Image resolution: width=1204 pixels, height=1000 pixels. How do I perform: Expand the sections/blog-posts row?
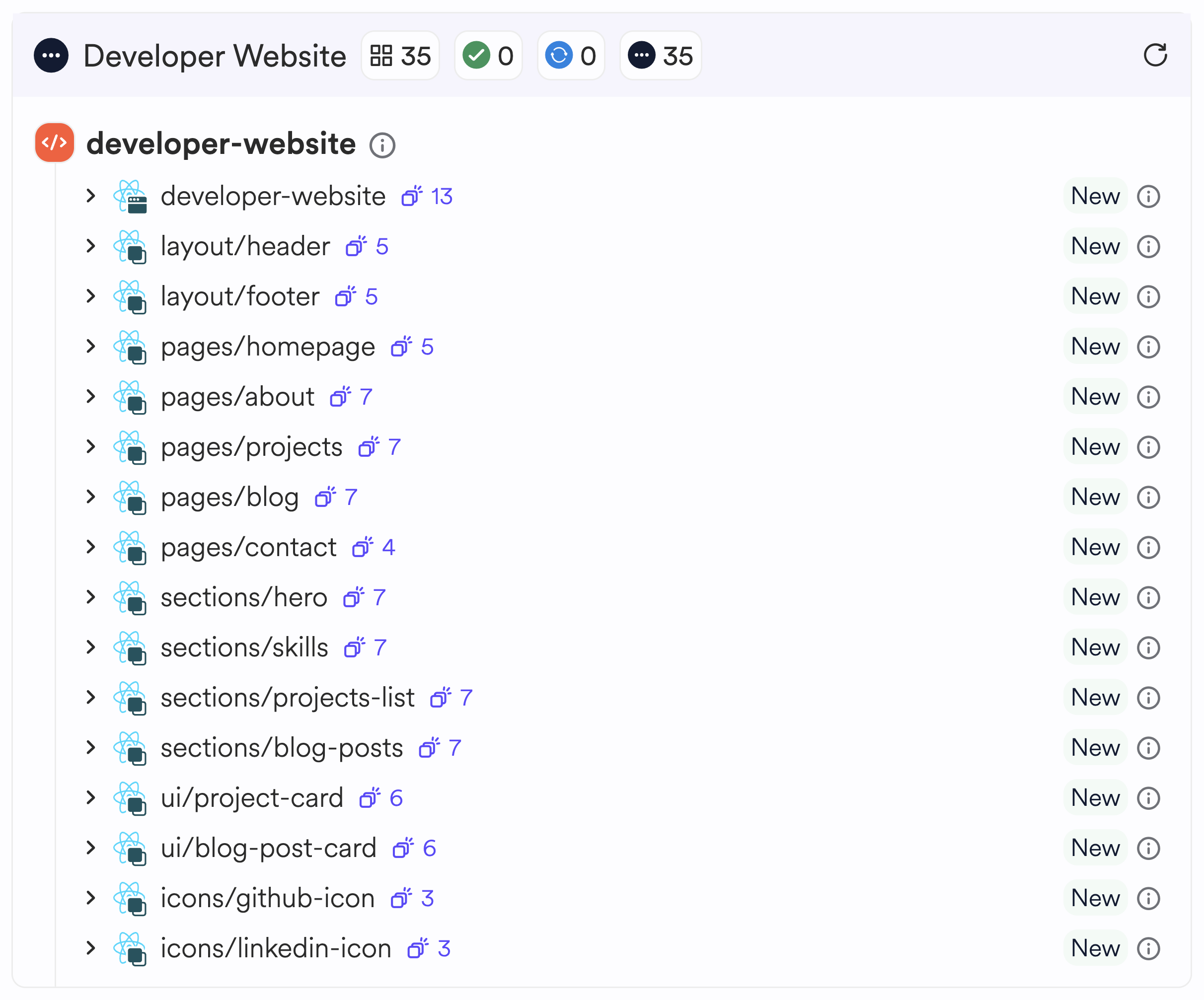click(x=90, y=747)
